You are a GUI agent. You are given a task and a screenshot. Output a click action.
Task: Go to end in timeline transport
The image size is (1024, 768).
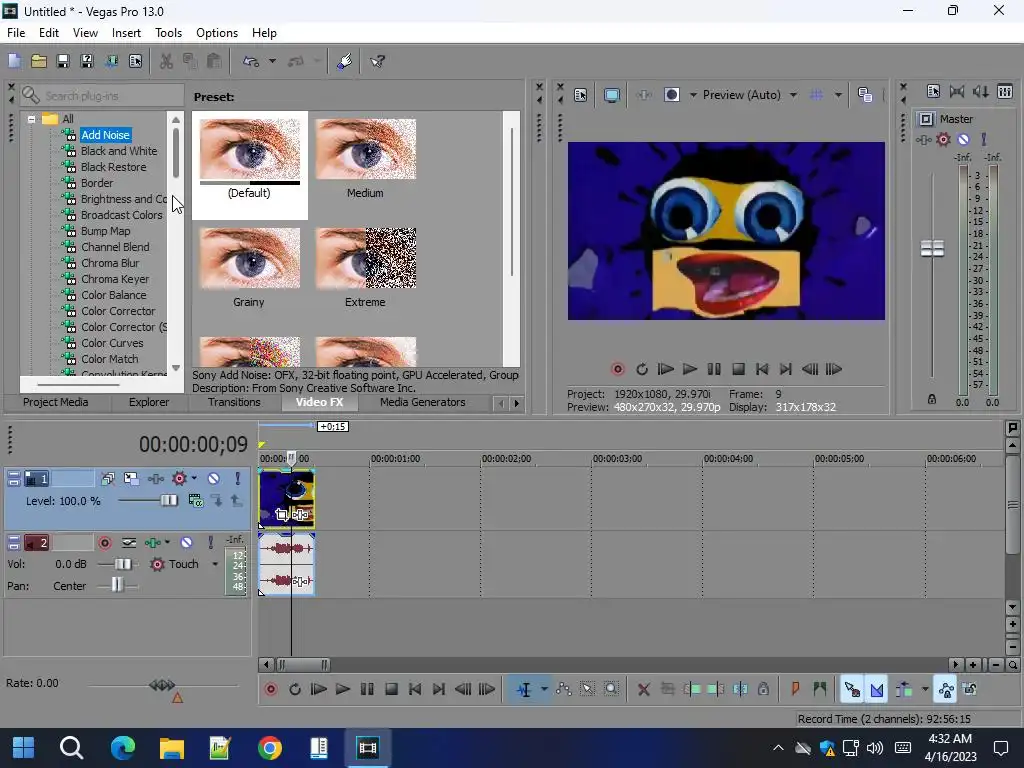(x=439, y=689)
